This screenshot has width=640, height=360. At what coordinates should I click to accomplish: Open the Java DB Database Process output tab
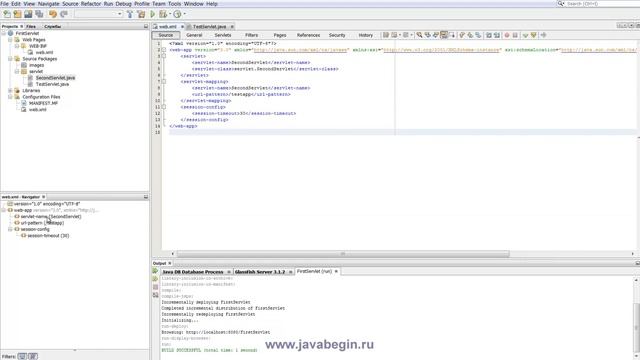(x=193, y=272)
